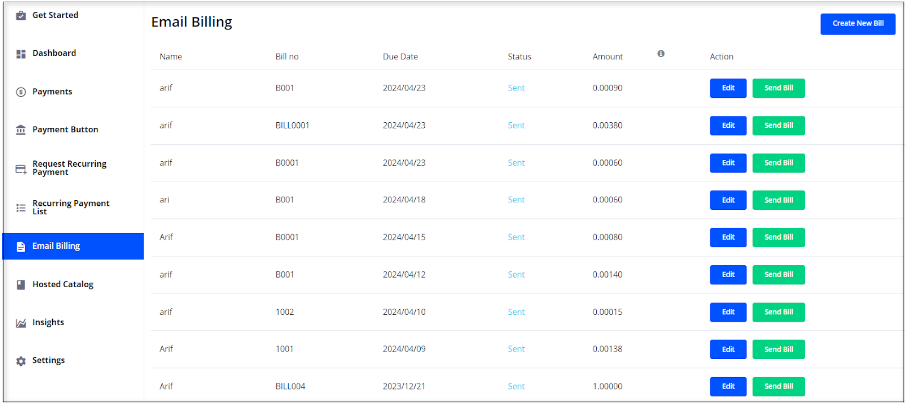
Task: Click the Hosted Catalog book icon
Action: (21, 285)
